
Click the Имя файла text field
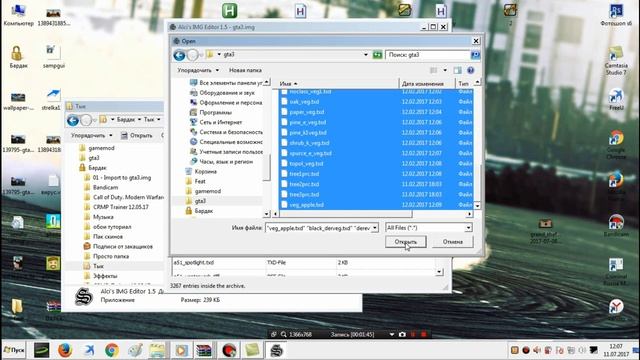coord(318,228)
